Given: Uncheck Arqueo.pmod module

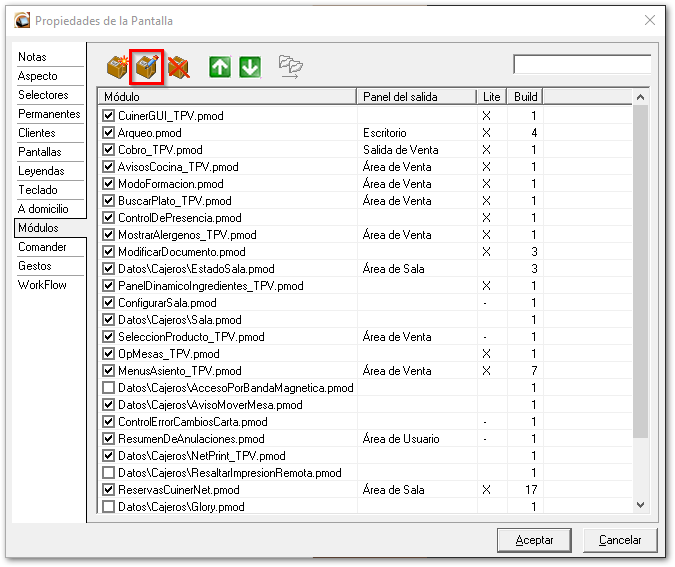Looking at the screenshot, I should [108, 133].
